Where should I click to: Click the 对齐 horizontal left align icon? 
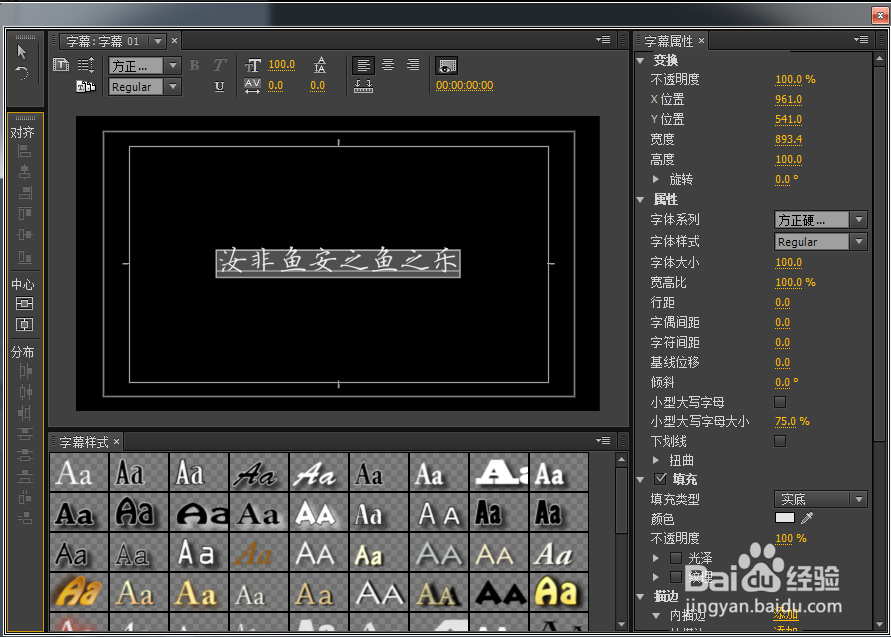(24, 151)
